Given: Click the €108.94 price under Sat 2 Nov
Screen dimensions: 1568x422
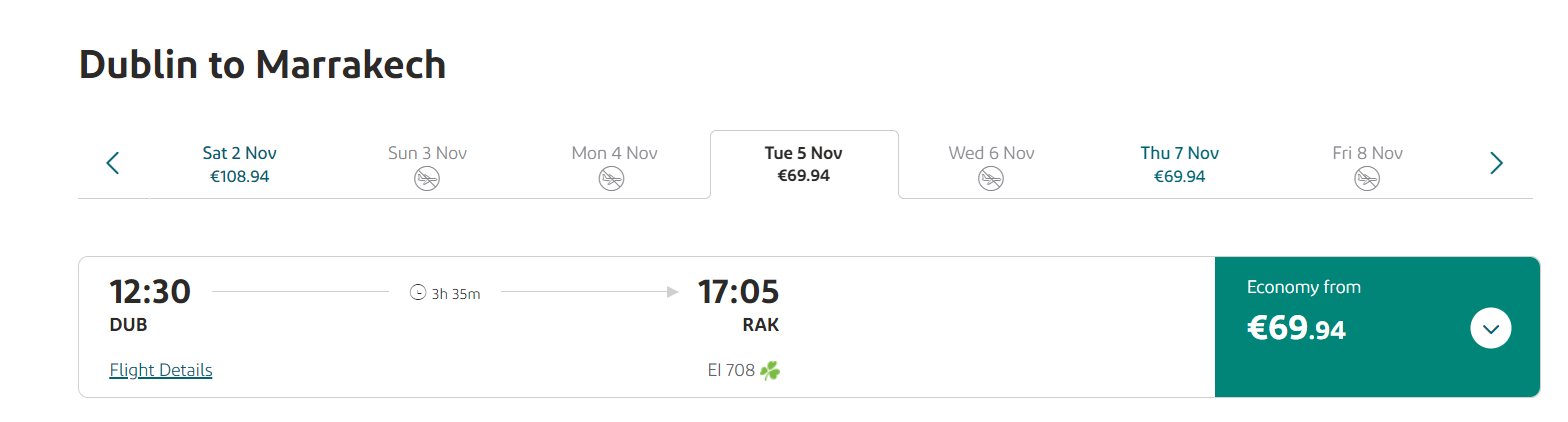Looking at the screenshot, I should pyautogui.click(x=240, y=177).
